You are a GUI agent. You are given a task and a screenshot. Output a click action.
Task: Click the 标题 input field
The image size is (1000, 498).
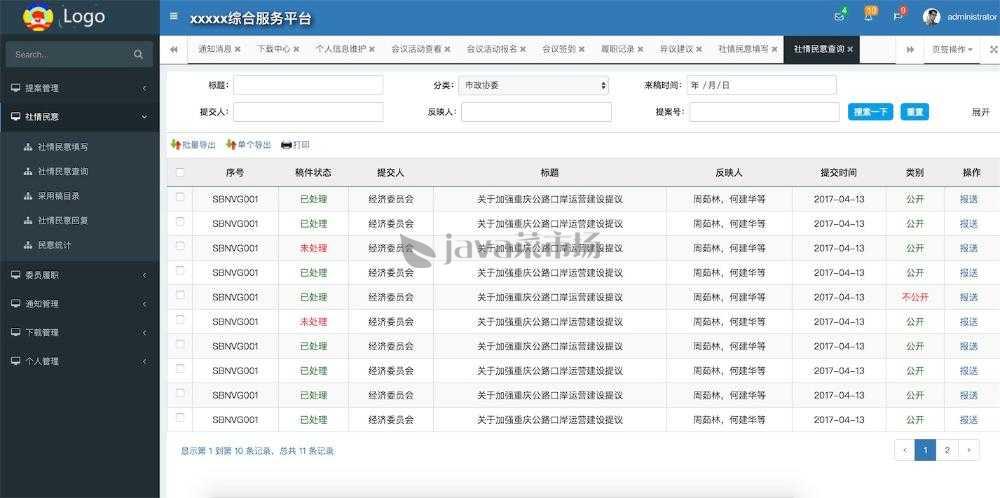pyautogui.click(x=309, y=85)
